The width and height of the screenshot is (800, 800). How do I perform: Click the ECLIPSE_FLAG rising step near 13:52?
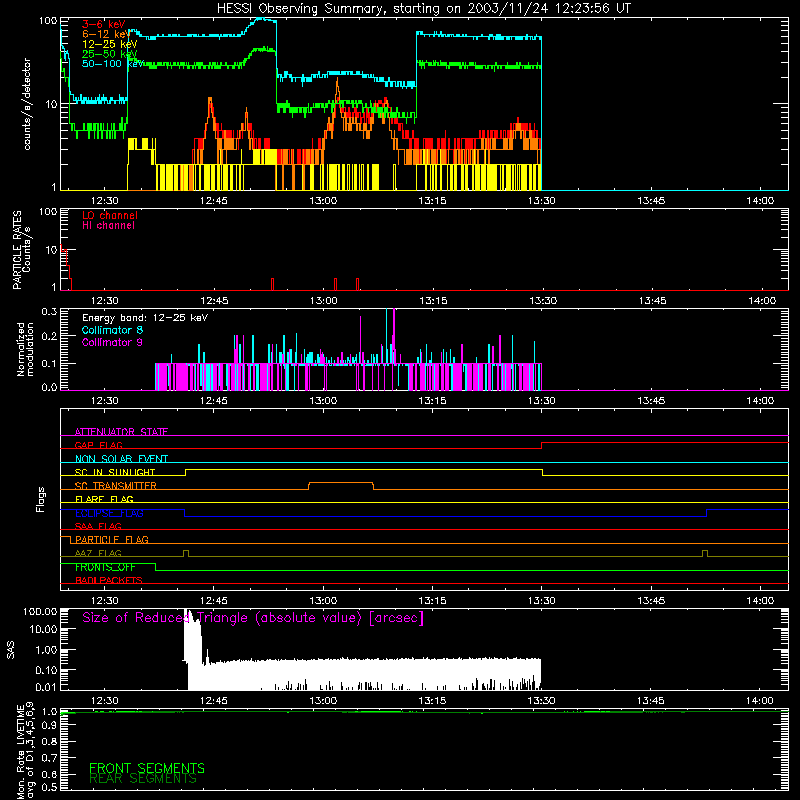(707, 513)
